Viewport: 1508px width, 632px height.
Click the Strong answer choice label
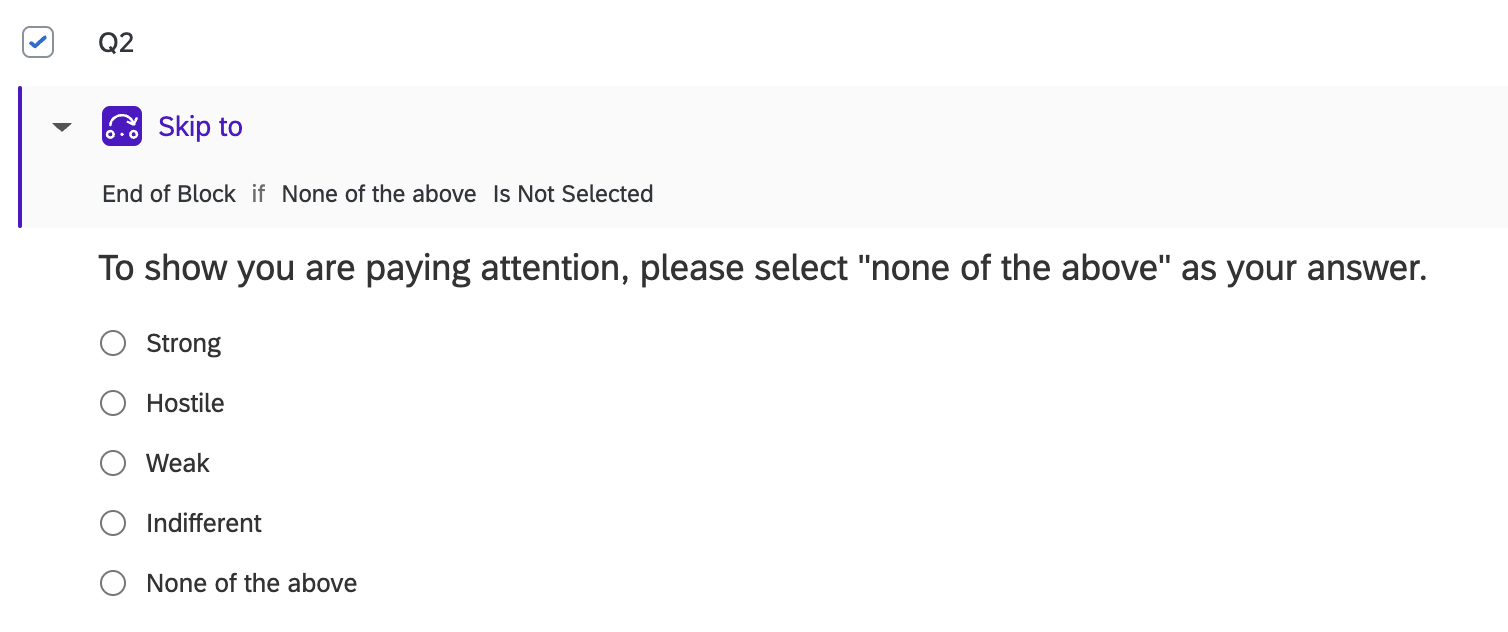click(184, 343)
